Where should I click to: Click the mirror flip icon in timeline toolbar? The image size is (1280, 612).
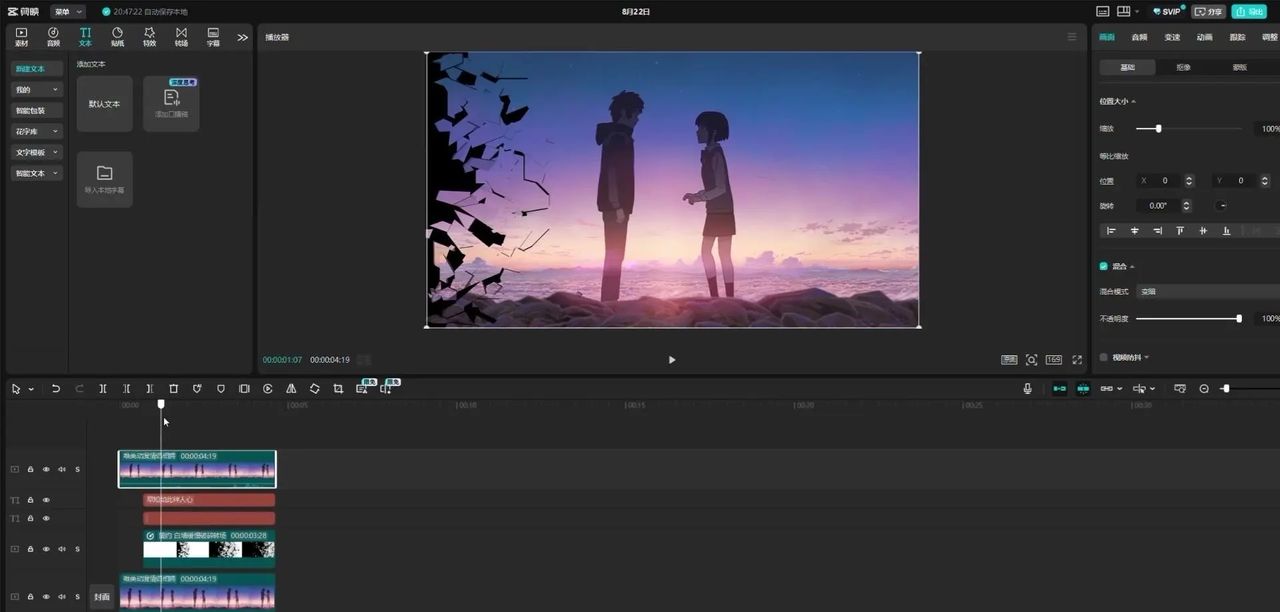tap(291, 389)
